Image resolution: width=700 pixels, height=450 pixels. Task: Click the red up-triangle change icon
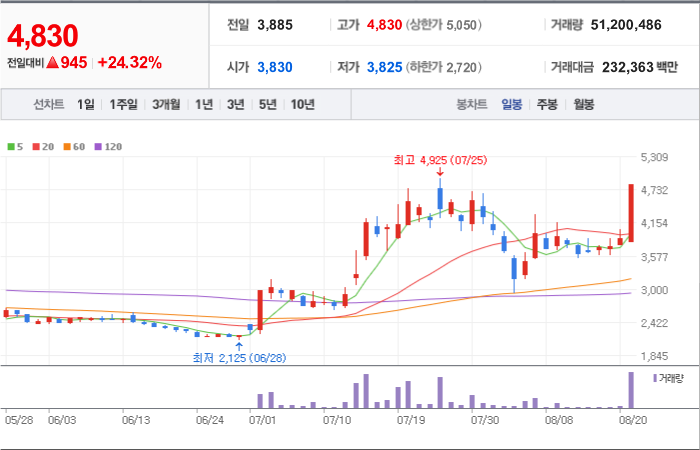pos(52,63)
